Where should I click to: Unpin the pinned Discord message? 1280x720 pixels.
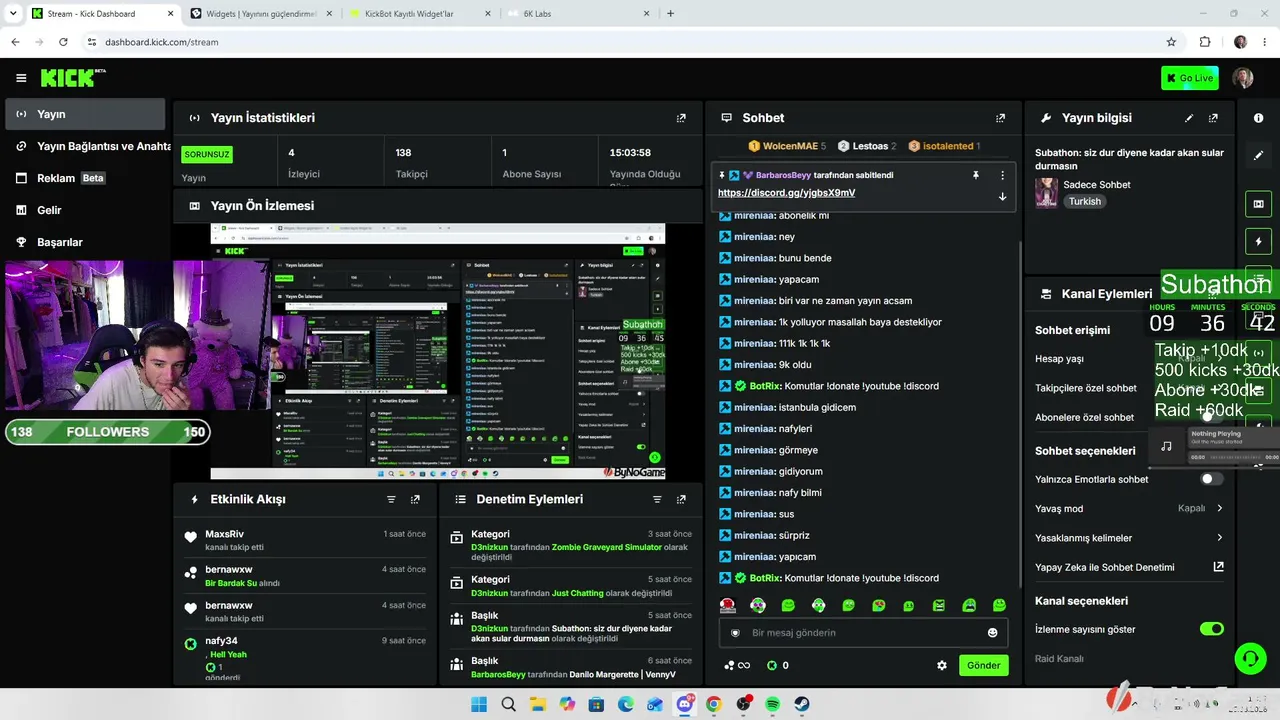click(976, 175)
